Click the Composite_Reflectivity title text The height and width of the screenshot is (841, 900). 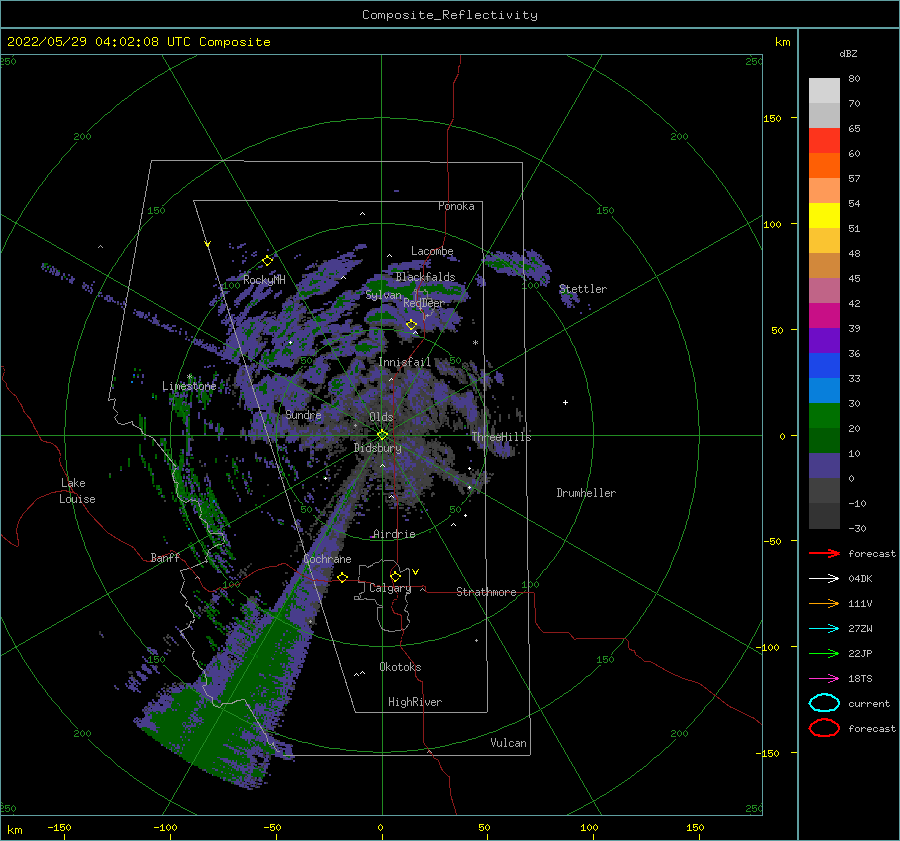pyautogui.click(x=449, y=15)
